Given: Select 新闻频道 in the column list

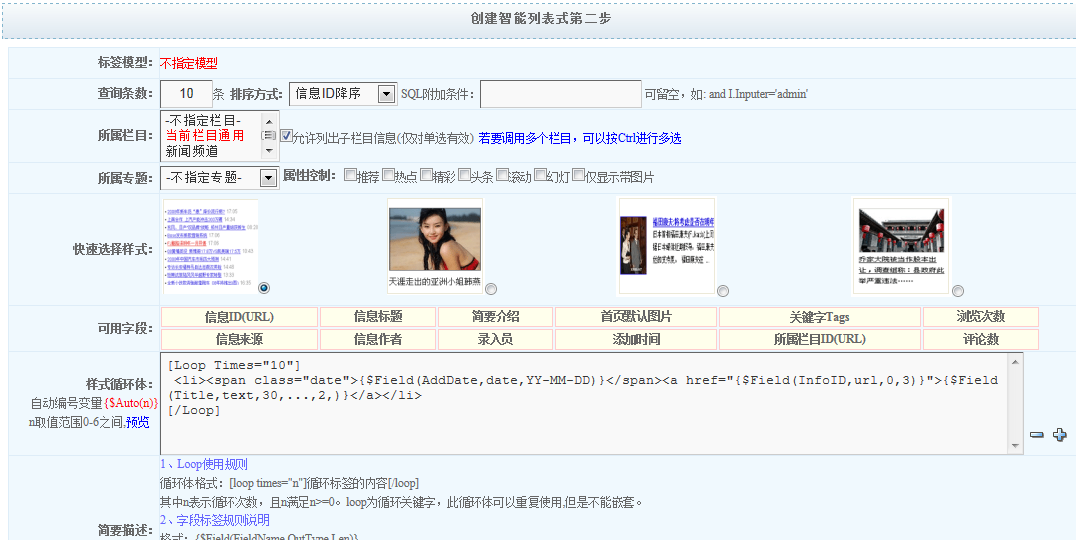Looking at the screenshot, I should (x=191, y=151).
